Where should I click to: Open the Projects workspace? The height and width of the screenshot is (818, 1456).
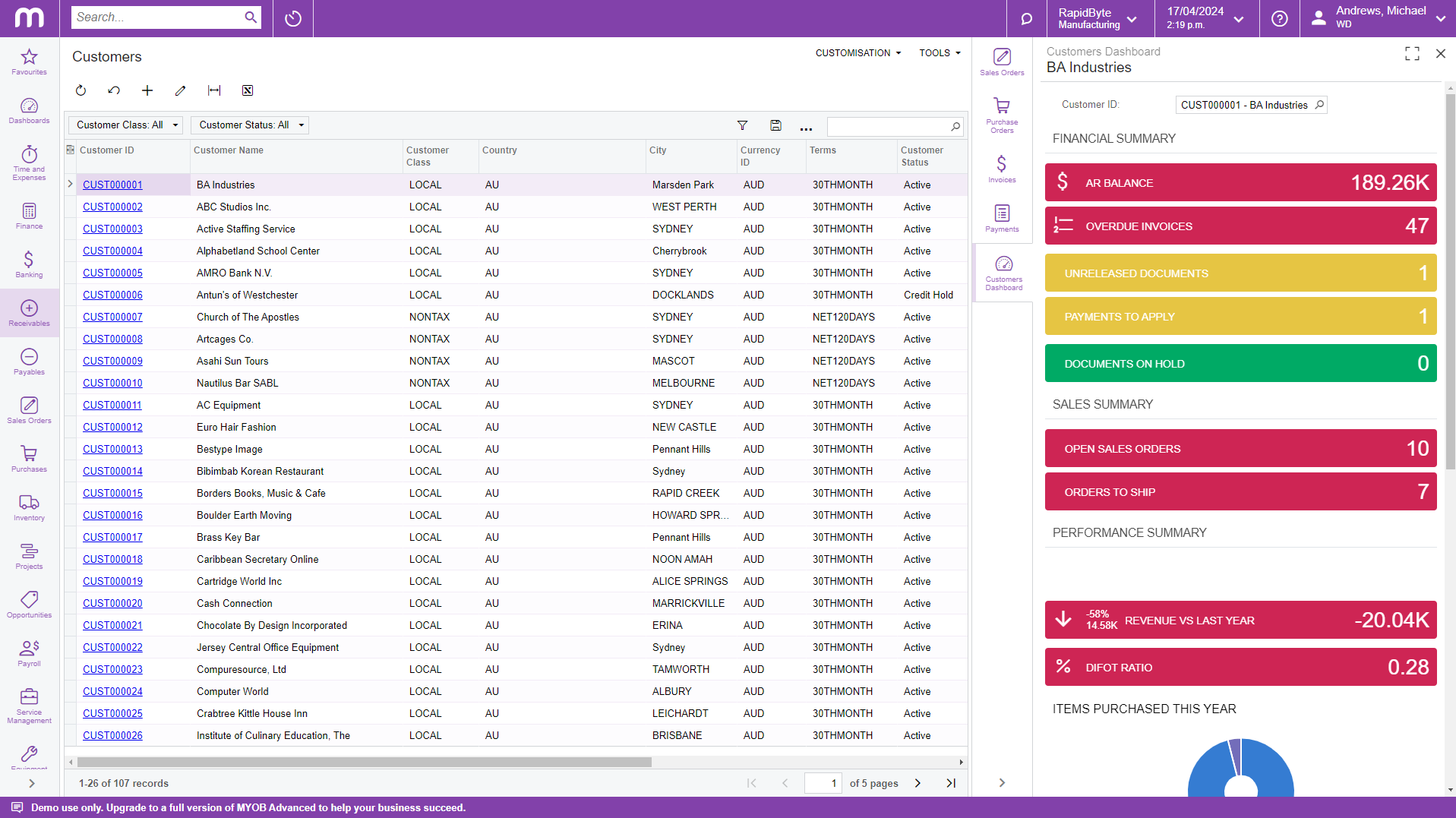coord(29,557)
